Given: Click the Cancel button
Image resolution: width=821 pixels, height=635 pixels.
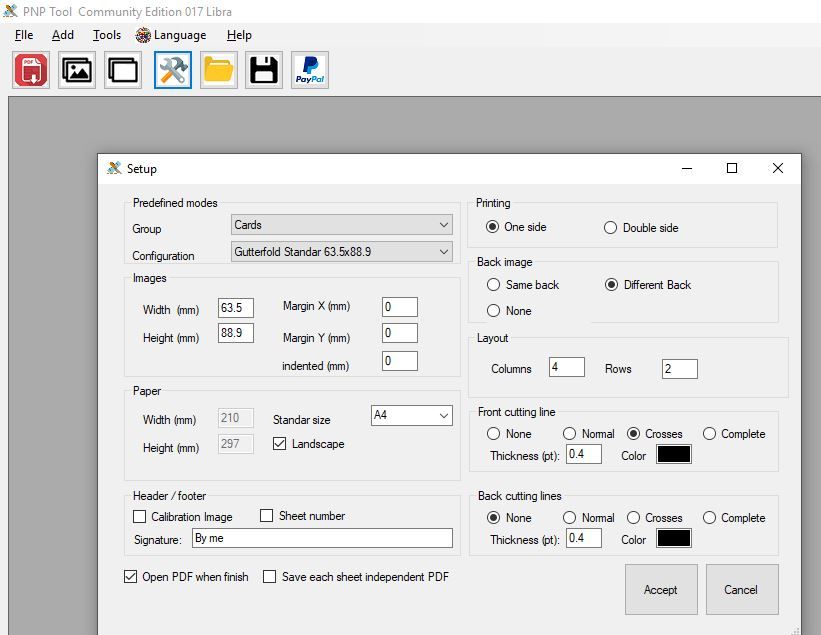Looking at the screenshot, I should point(741,589).
